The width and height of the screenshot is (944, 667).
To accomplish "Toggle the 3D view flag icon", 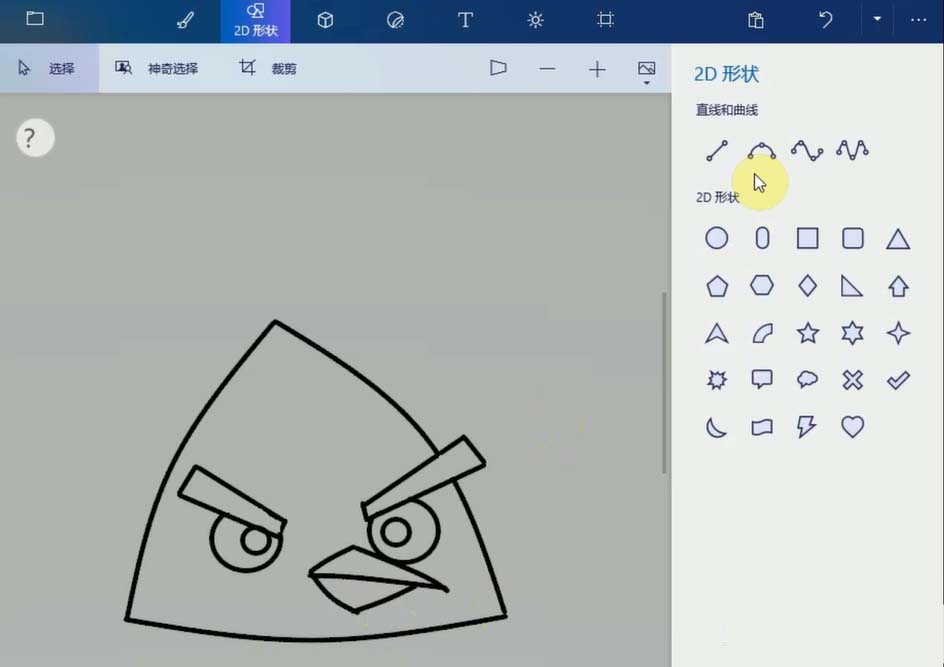I will [x=498, y=68].
